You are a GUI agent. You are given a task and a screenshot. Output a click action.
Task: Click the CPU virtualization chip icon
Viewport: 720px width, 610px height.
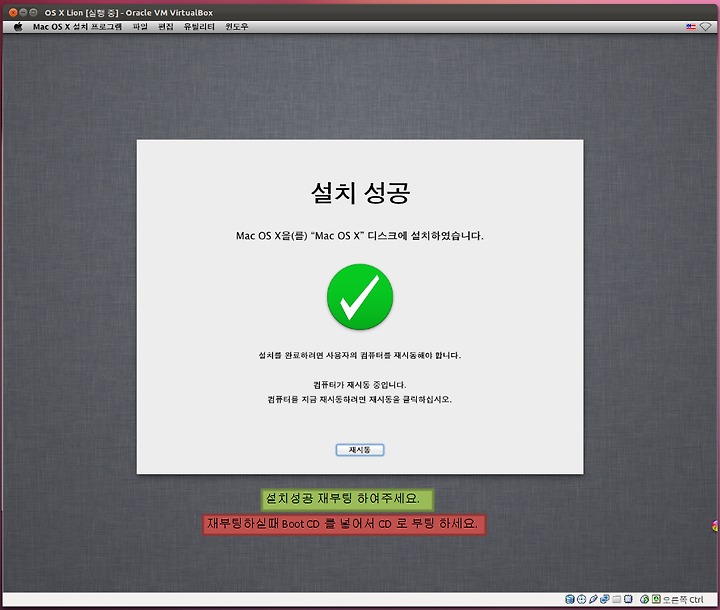pos(628,599)
